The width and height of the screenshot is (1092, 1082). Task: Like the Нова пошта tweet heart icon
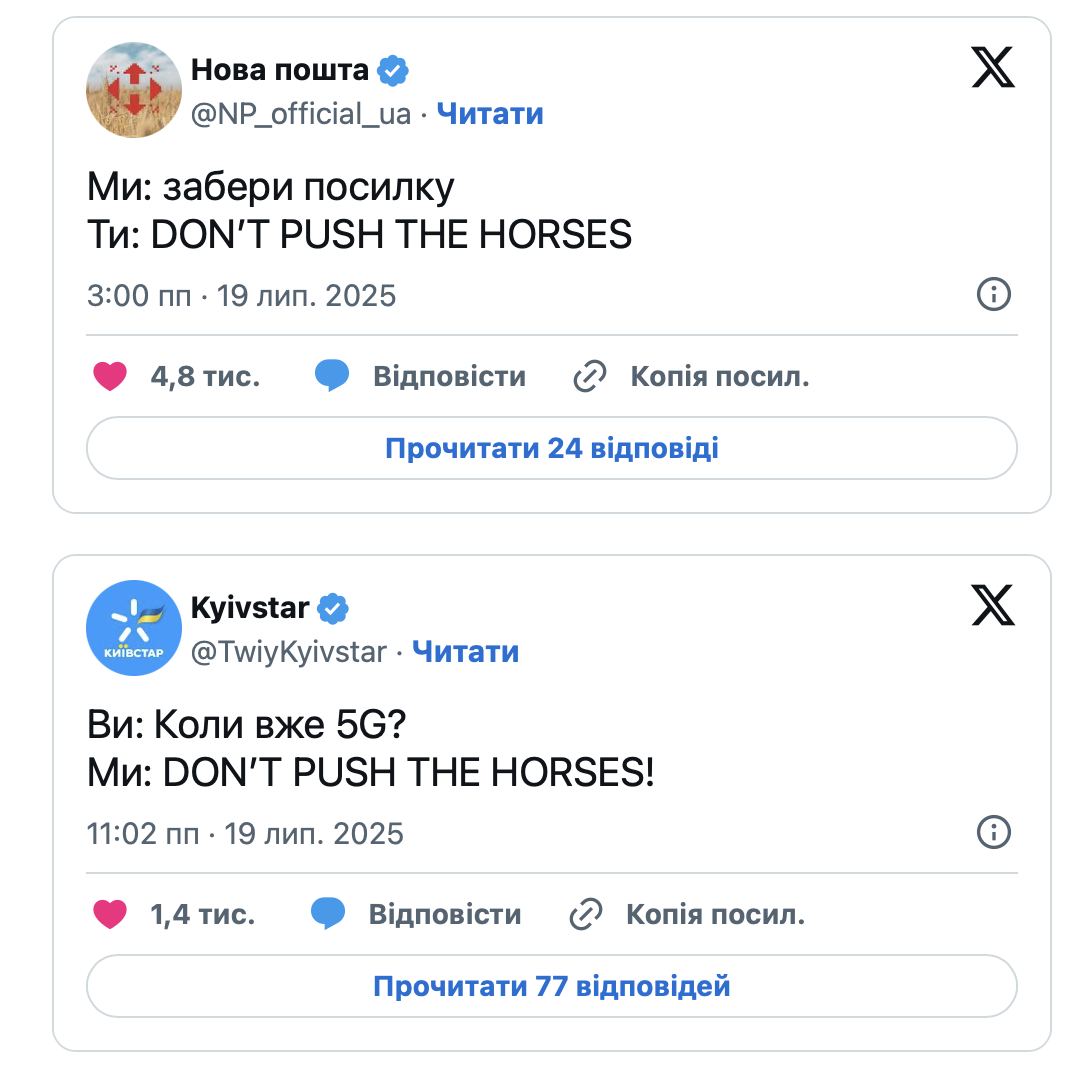110,377
